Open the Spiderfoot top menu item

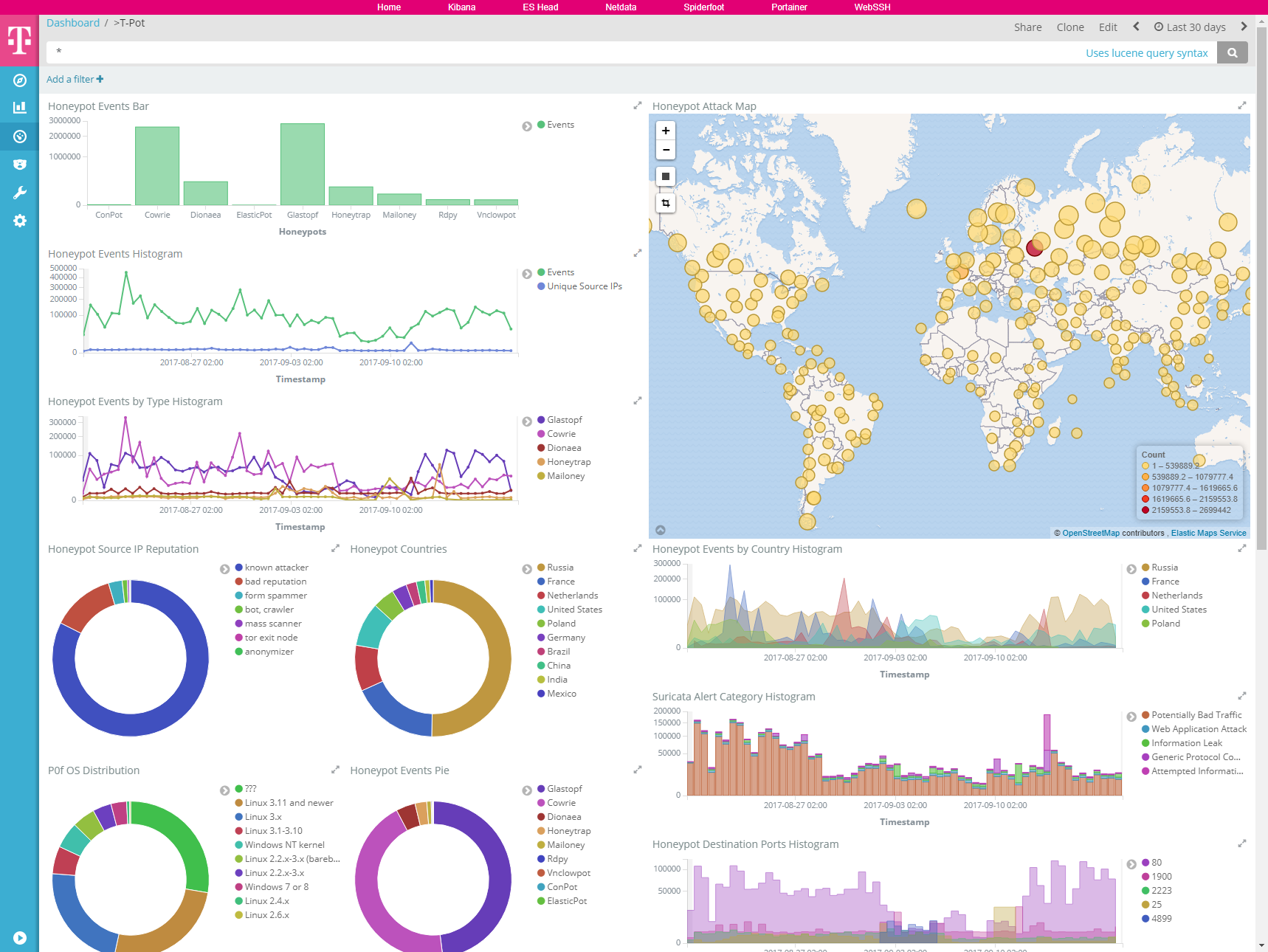(703, 7)
